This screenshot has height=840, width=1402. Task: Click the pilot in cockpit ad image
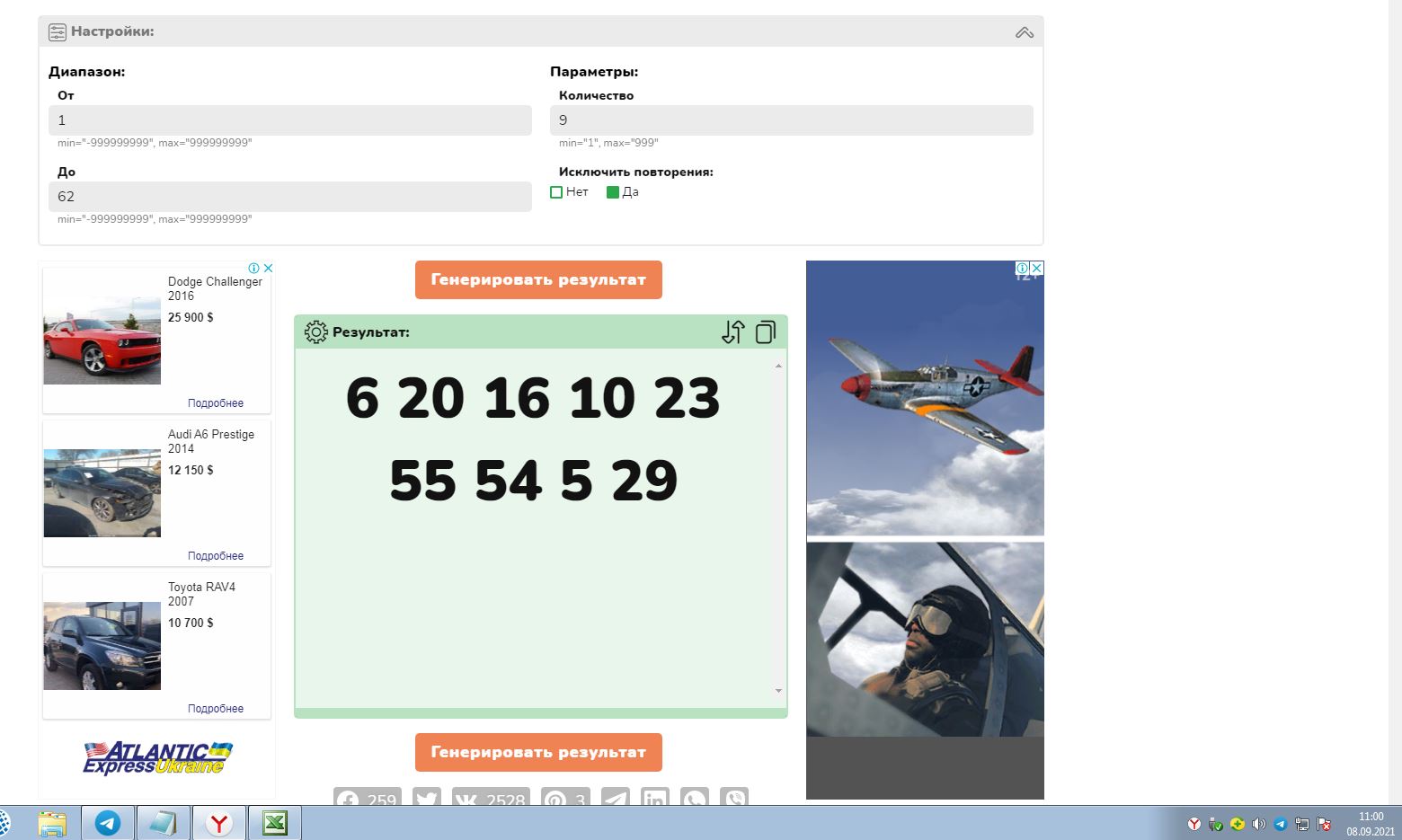pyautogui.click(x=925, y=640)
